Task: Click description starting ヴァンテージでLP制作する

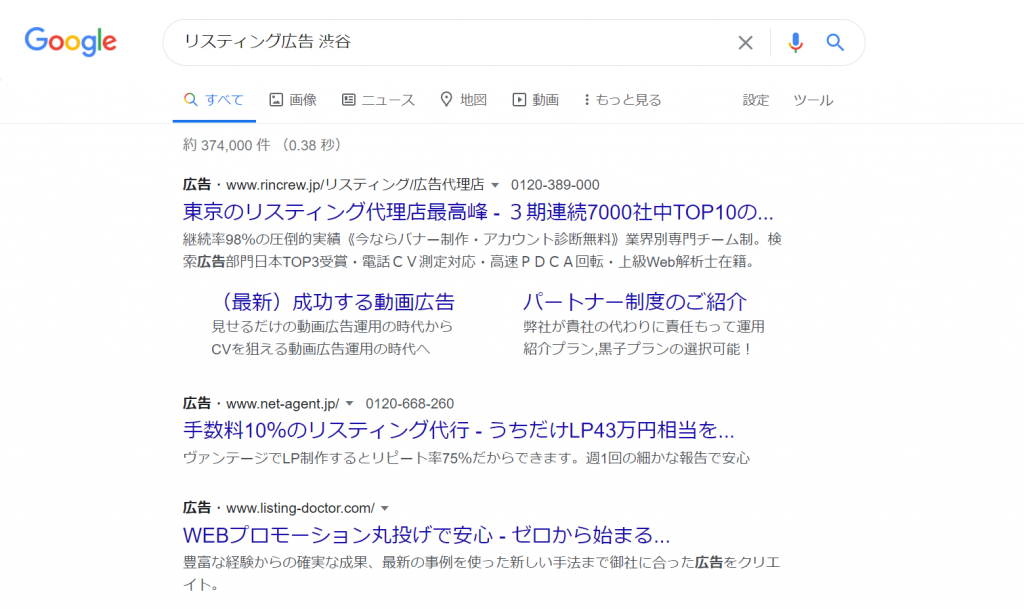Action: [x=466, y=458]
